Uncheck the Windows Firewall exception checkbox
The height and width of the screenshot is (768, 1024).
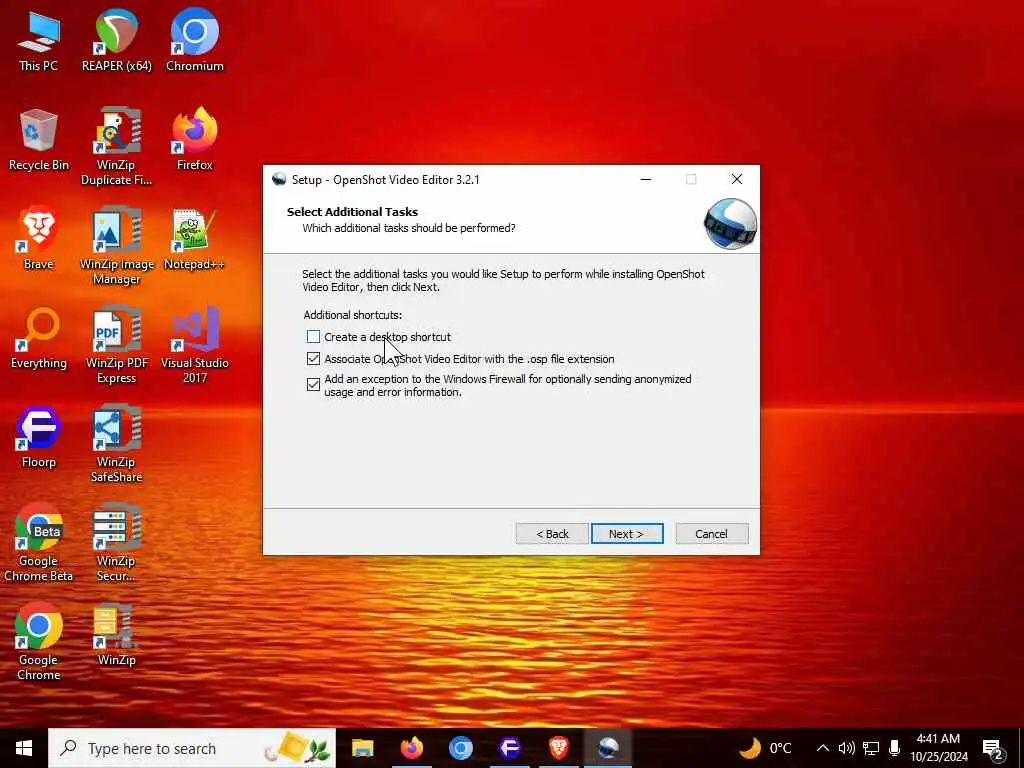pyautogui.click(x=313, y=385)
